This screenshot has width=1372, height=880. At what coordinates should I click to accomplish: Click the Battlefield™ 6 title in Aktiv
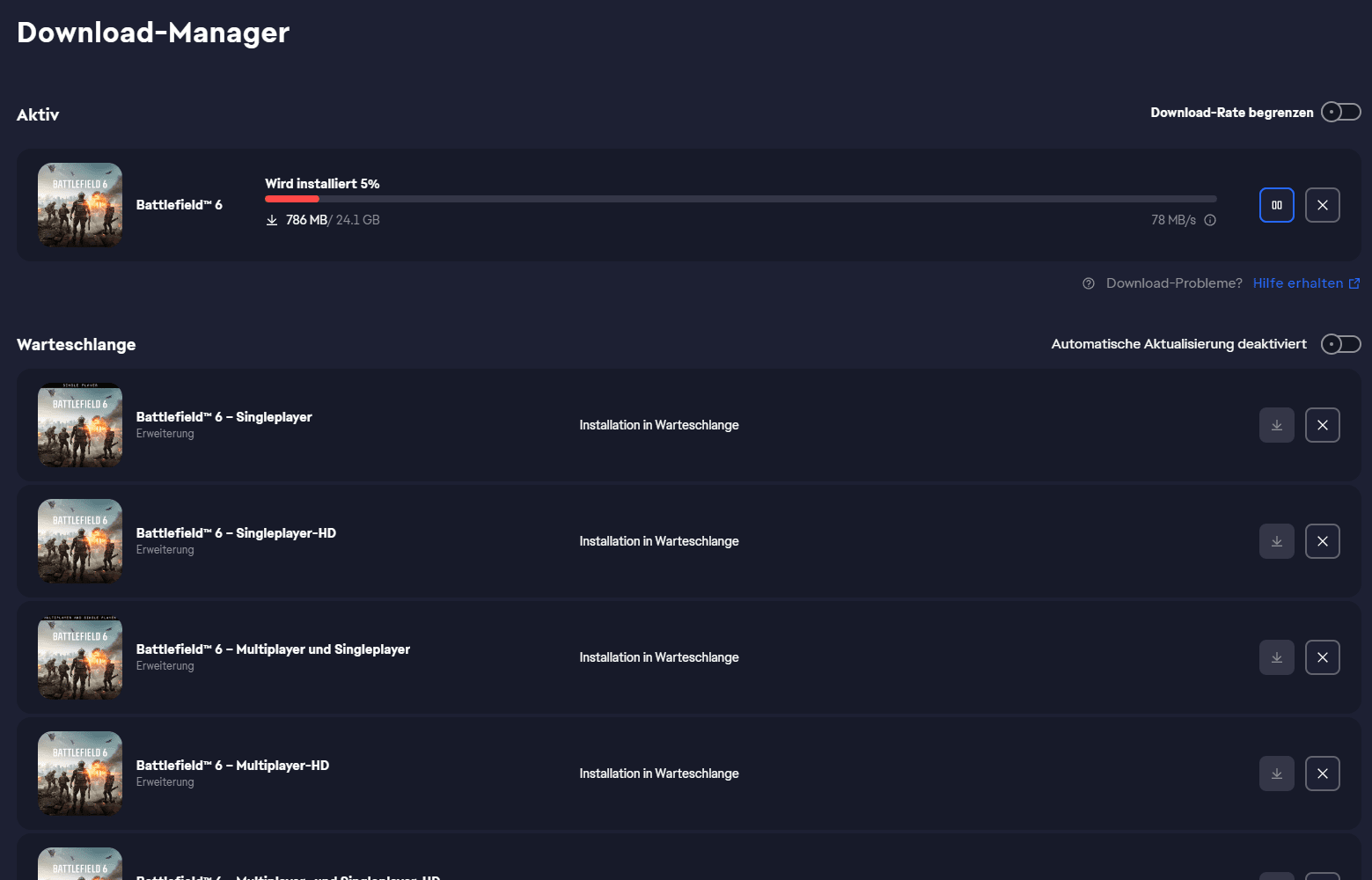pos(180,205)
